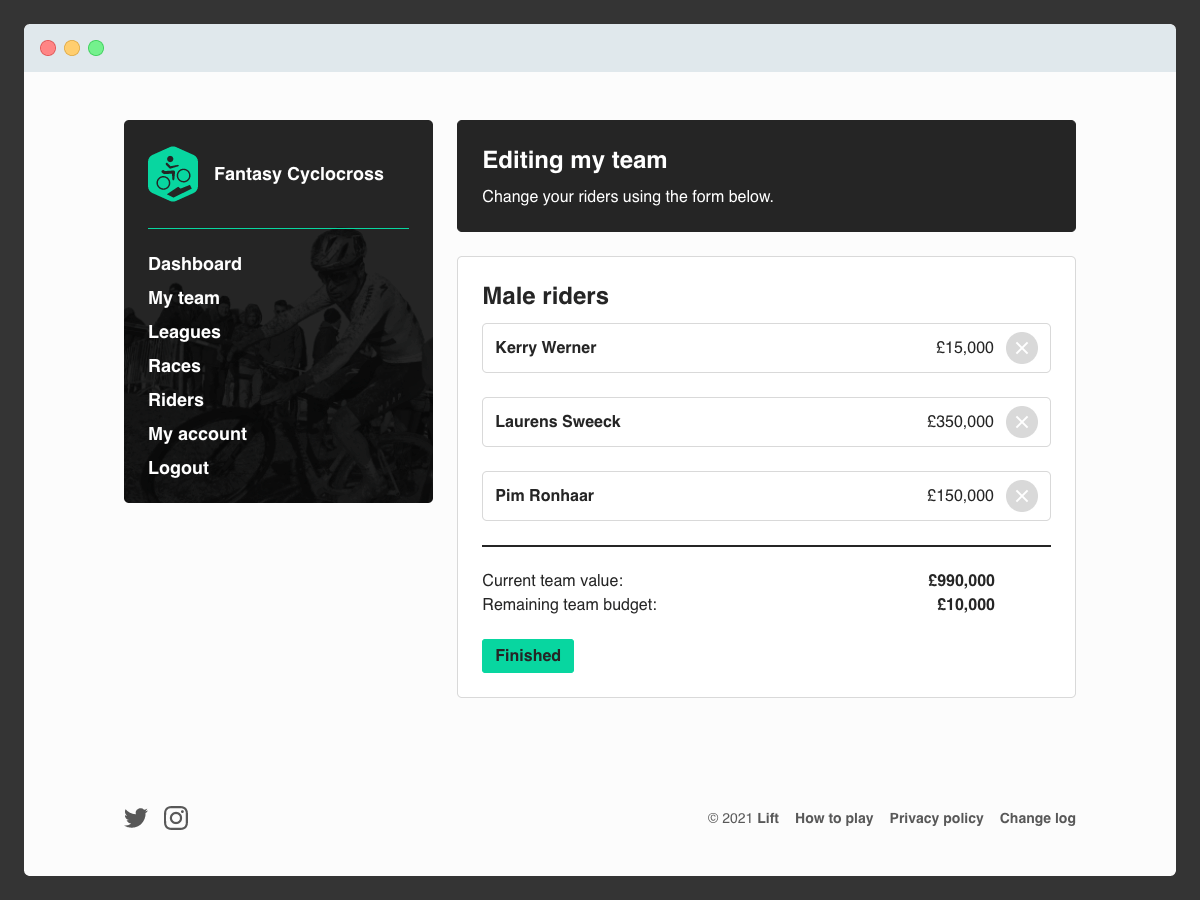The width and height of the screenshot is (1200, 900).
Task: Click the Male riders heading
Action: click(x=546, y=296)
